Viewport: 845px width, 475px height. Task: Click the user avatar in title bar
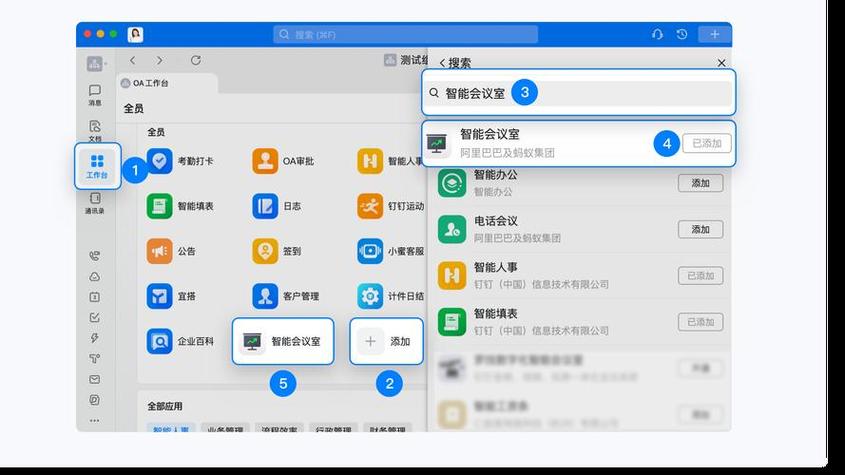pyautogui.click(x=135, y=35)
